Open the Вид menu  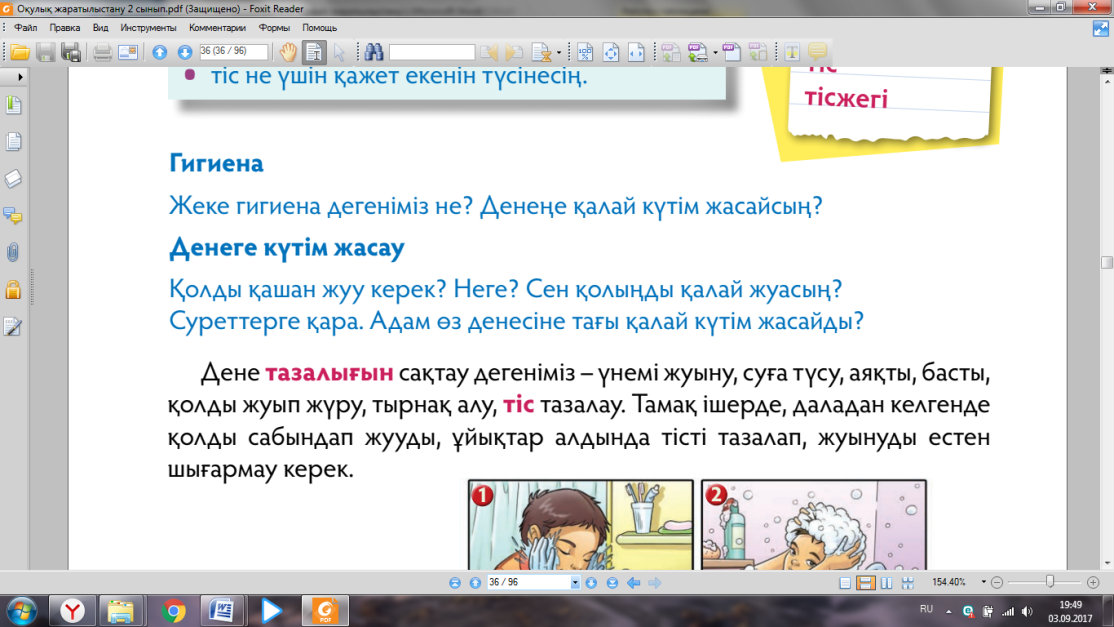[x=100, y=28]
